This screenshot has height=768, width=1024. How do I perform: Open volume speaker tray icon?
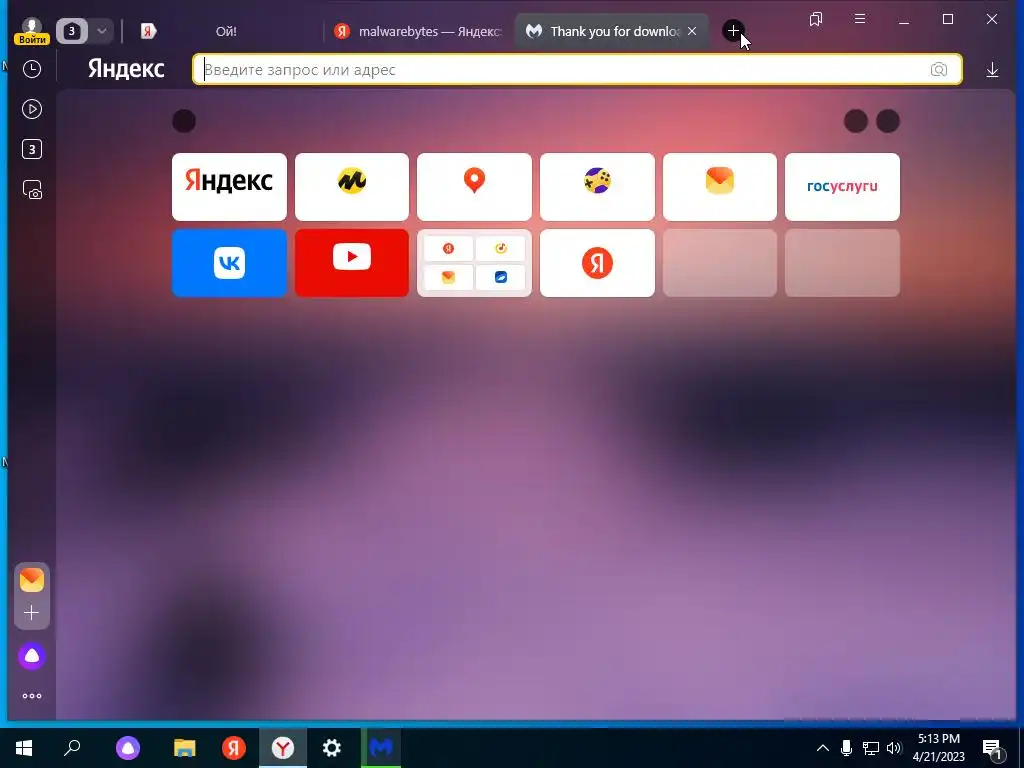coord(894,748)
